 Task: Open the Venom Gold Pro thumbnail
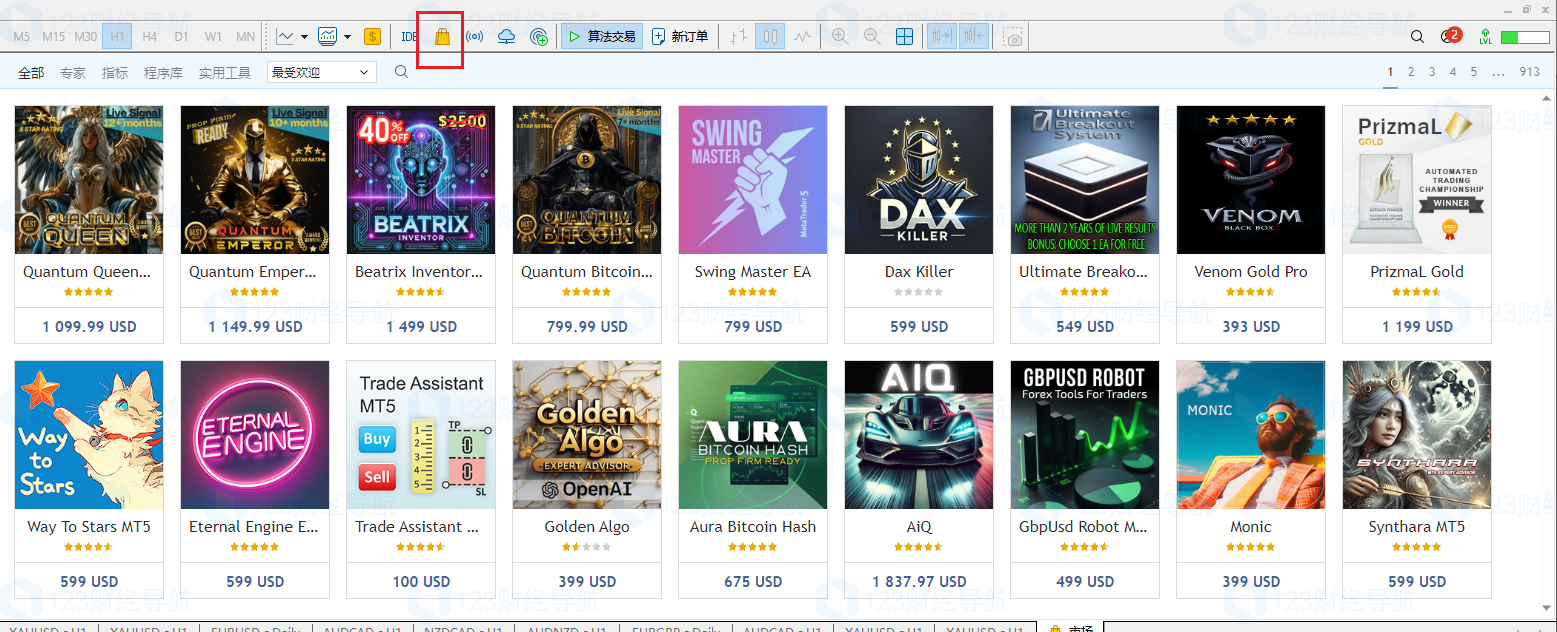pyautogui.click(x=1251, y=180)
